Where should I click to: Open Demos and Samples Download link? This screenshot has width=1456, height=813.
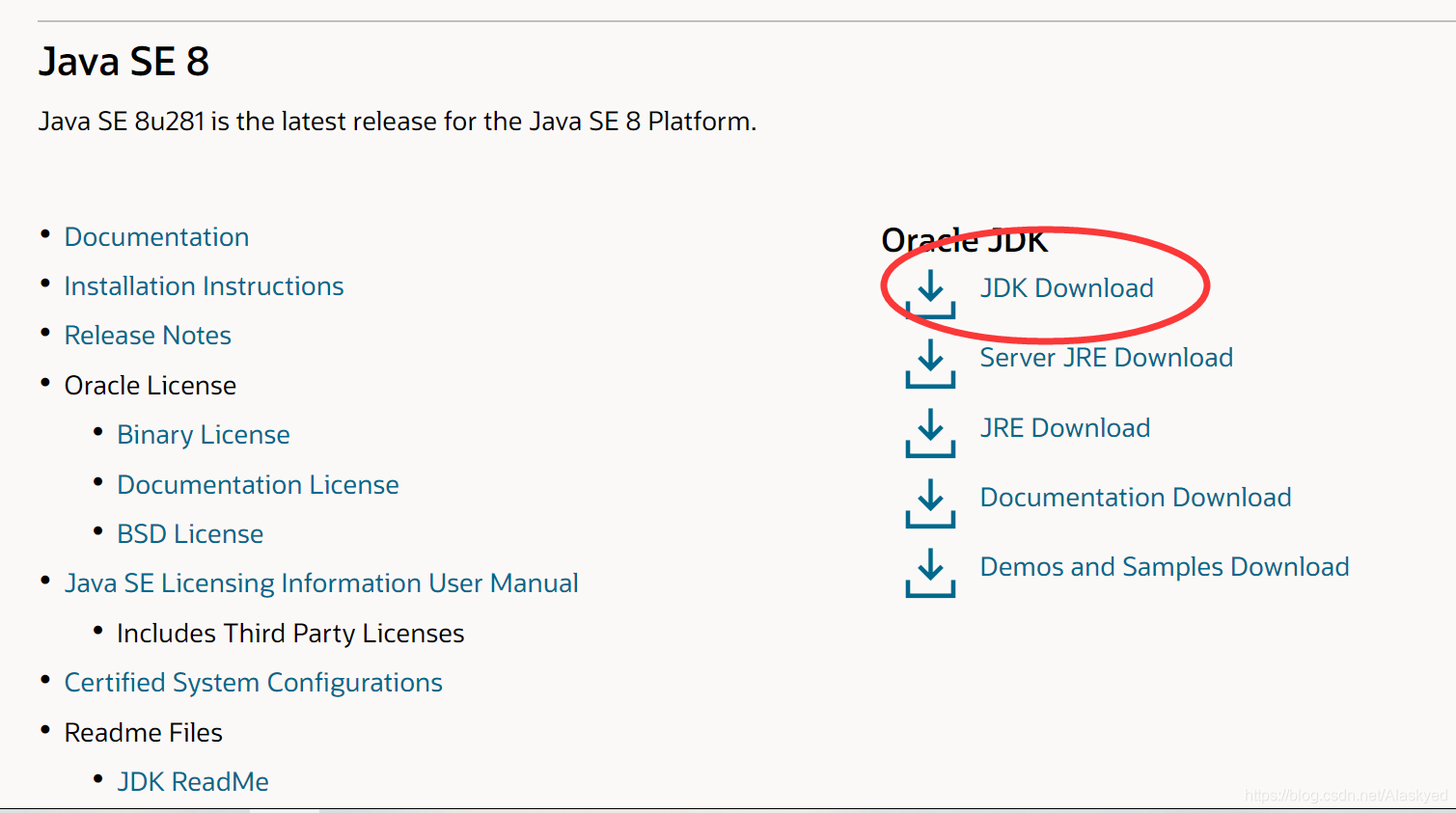coord(1164,567)
